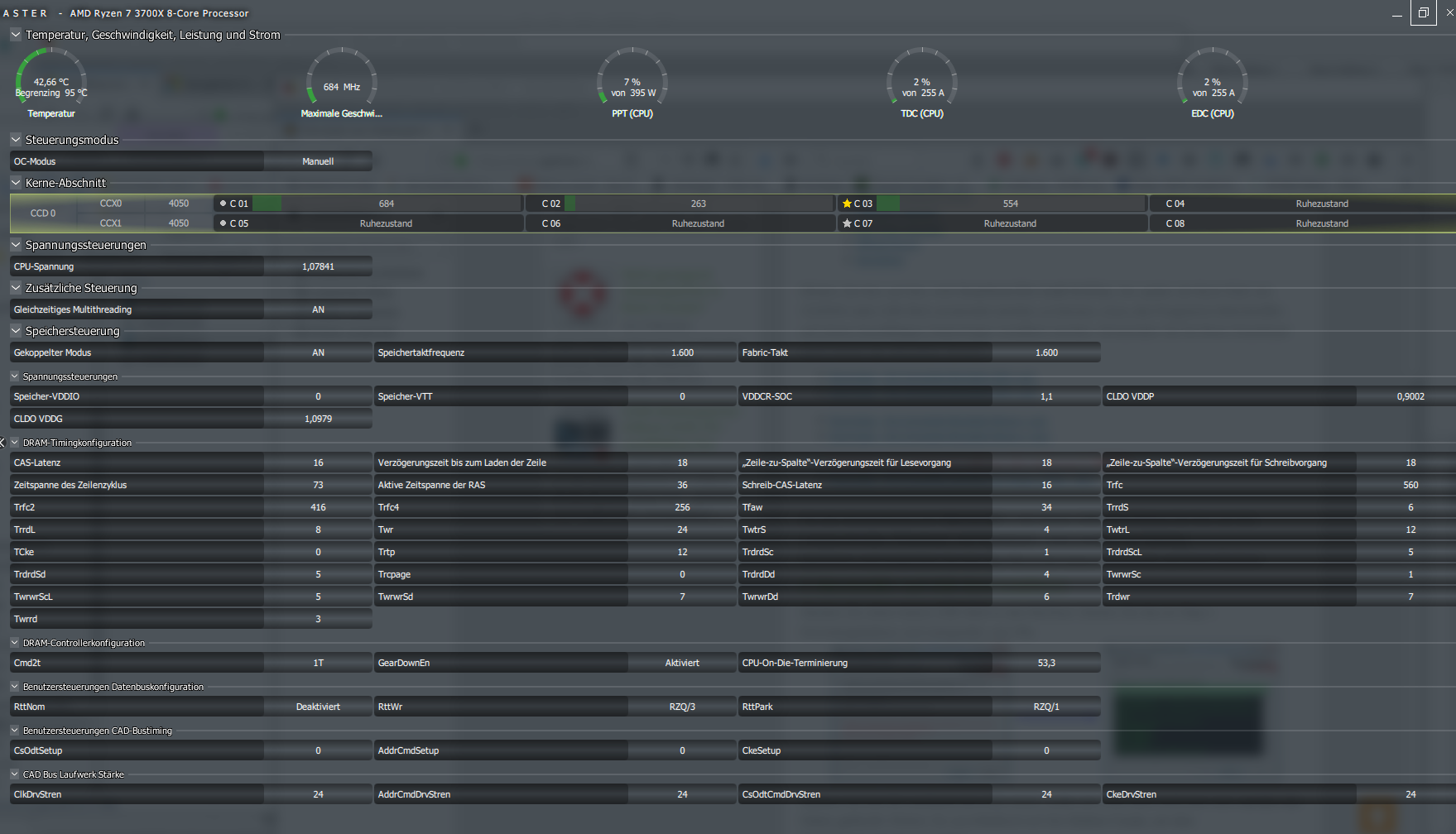
Task: Collapse Spannungssteuerungen section above CPU-Spannung
Action: [16, 245]
